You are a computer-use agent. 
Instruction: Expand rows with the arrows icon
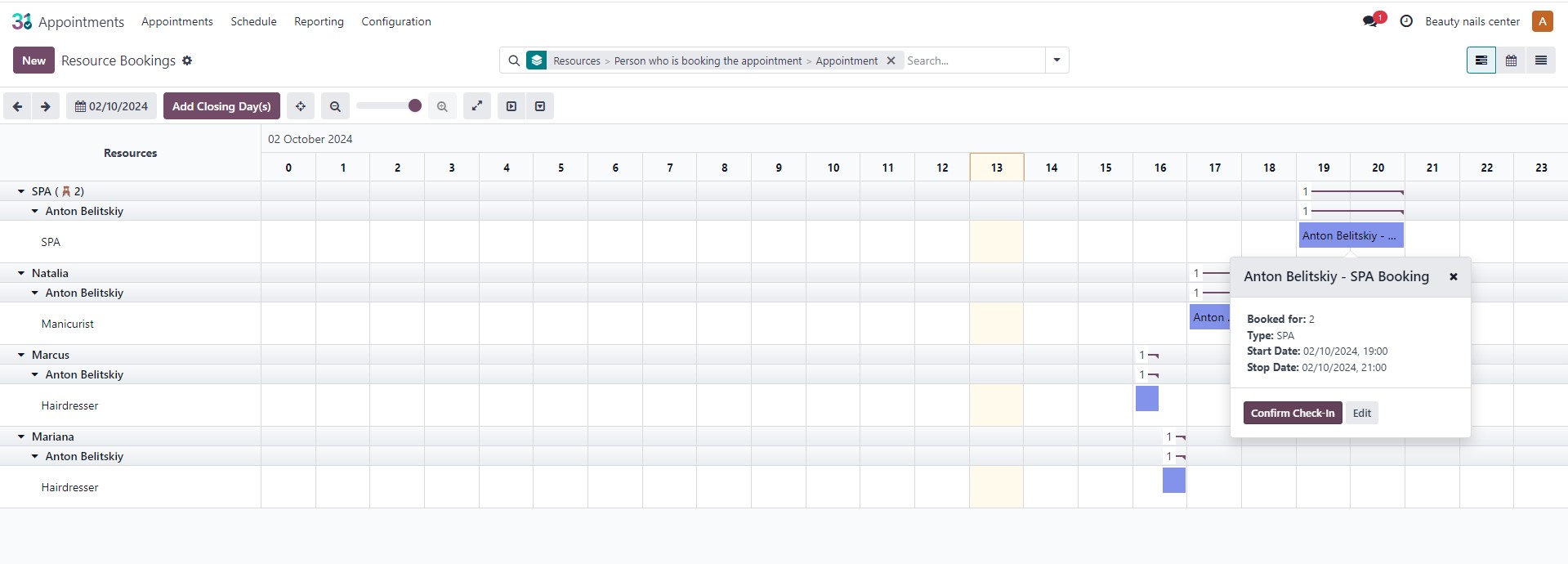click(477, 106)
